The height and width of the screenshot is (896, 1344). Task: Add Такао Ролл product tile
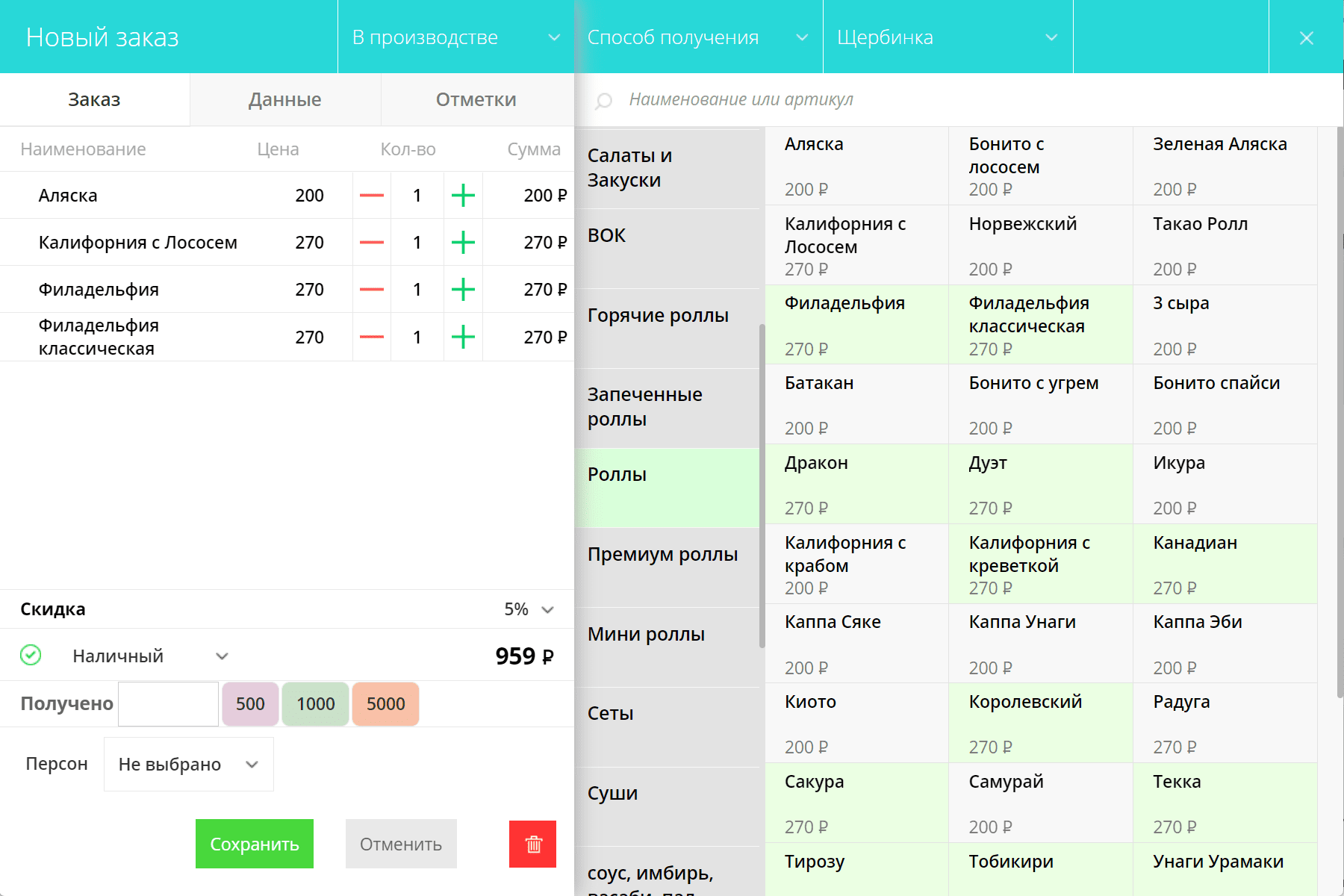pos(1225,245)
